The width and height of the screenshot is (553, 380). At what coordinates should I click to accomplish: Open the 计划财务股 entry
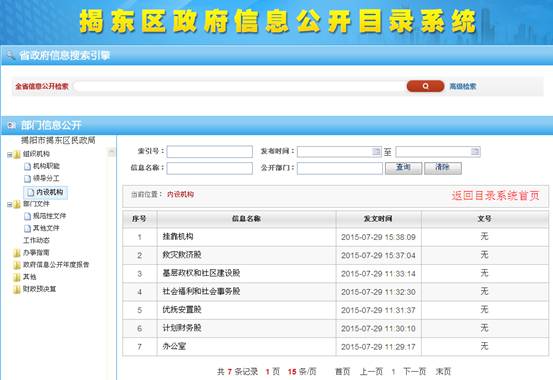coord(182,328)
